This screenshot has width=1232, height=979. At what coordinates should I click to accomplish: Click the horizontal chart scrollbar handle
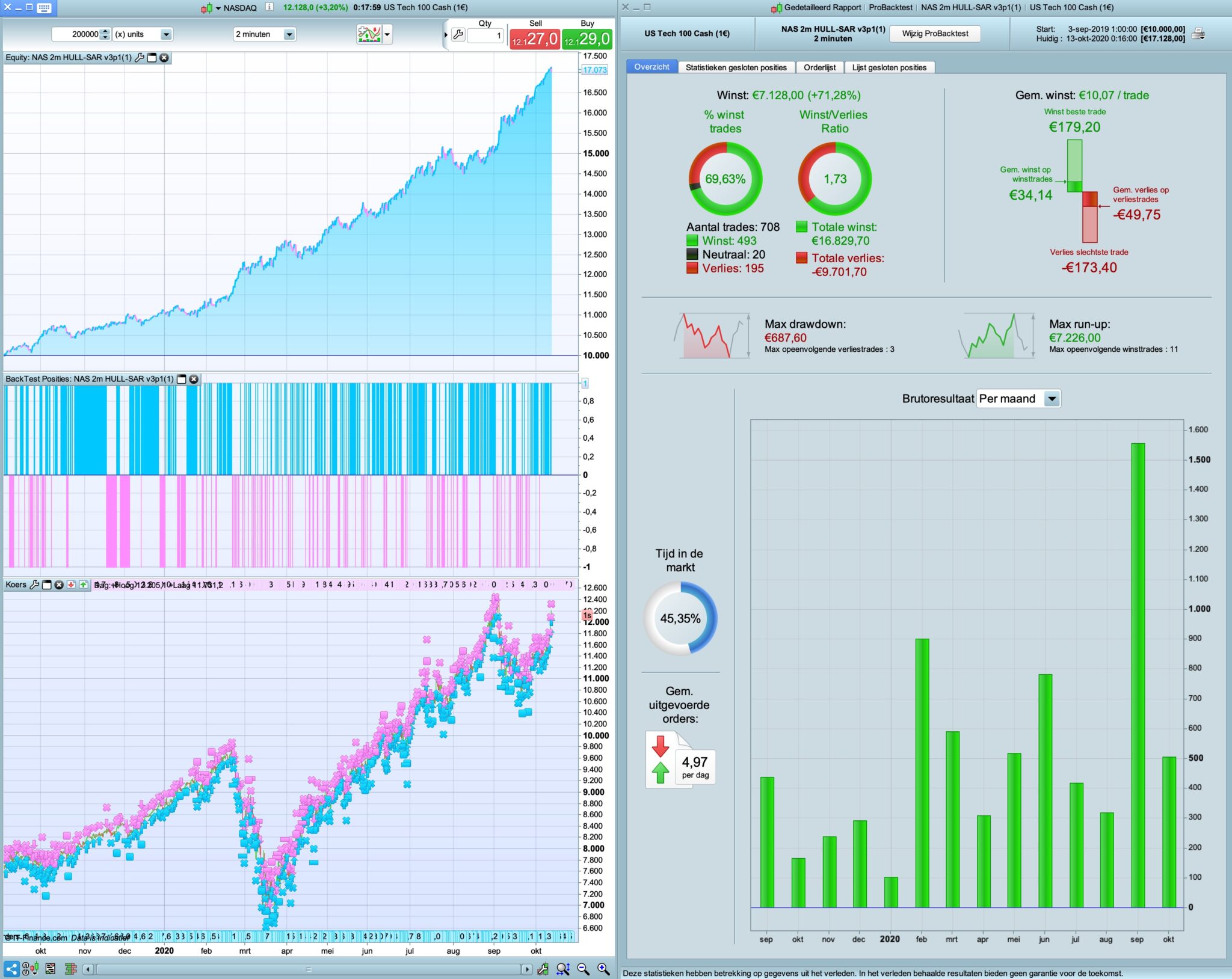[309, 969]
